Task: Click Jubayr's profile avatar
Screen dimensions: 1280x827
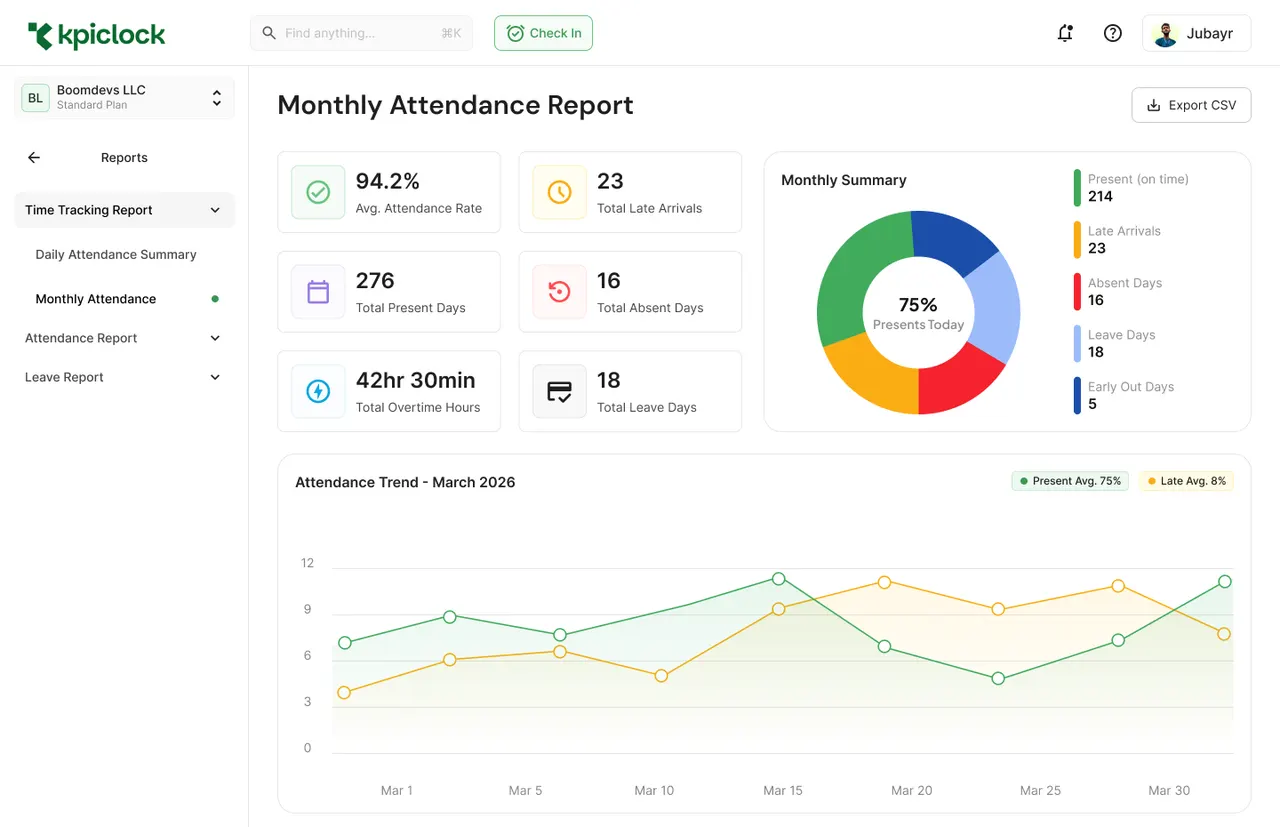Action: pos(1165,34)
